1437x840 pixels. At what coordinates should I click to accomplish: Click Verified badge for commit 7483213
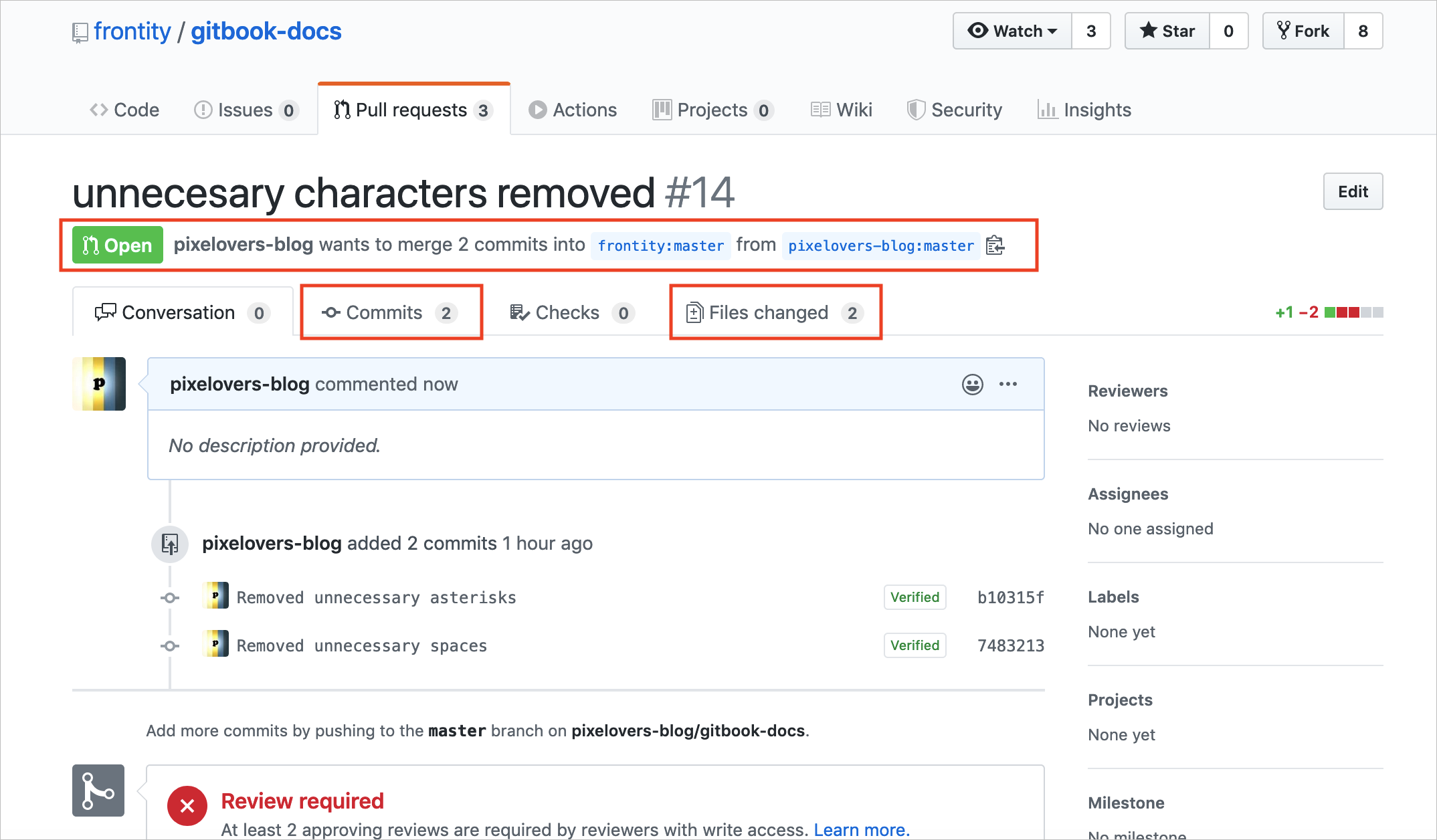[915, 645]
